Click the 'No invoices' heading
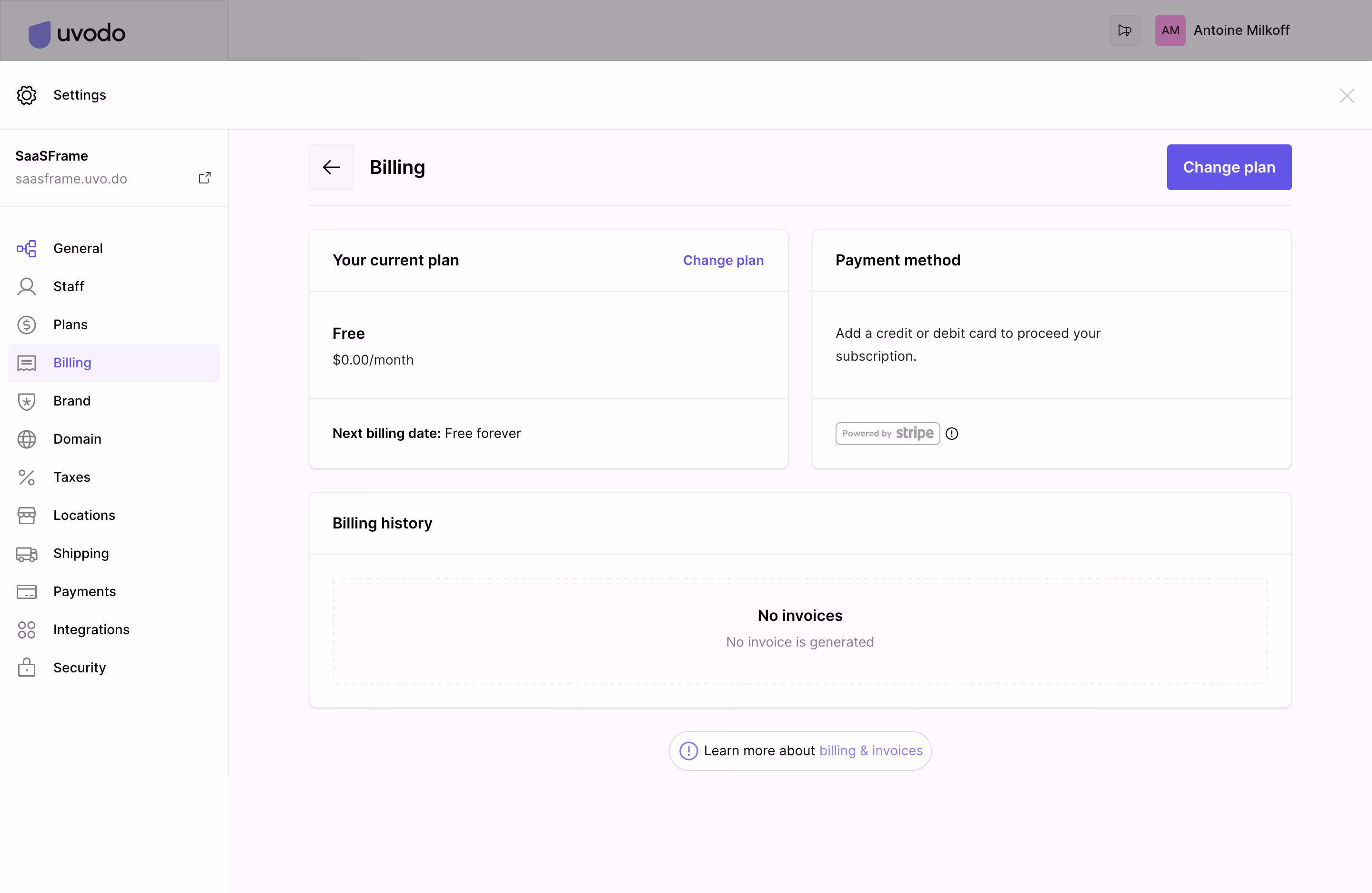Image resolution: width=1372 pixels, height=893 pixels. tap(800, 616)
